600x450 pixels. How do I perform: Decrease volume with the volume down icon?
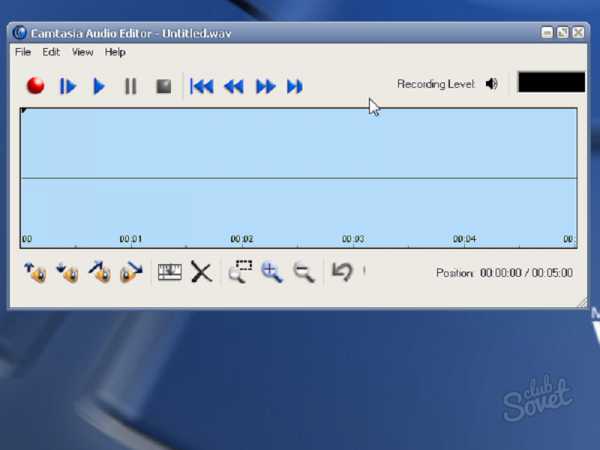(68, 272)
